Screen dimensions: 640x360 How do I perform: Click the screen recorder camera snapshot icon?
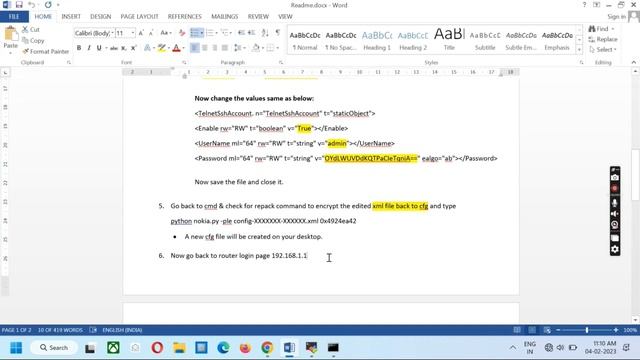click(x=615, y=178)
